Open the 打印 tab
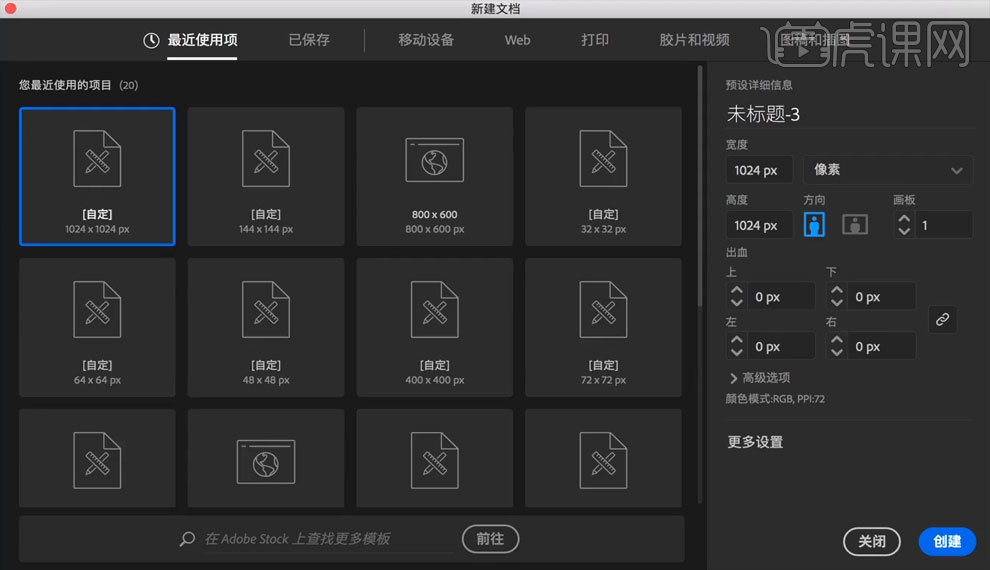This screenshot has width=990, height=570. [x=595, y=40]
